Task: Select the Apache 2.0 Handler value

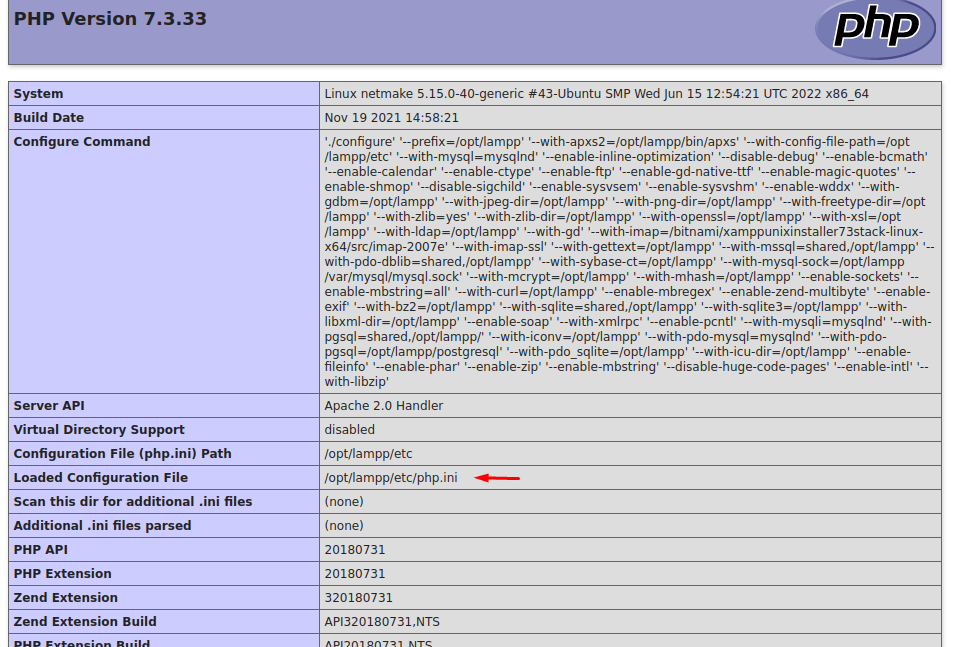Action: pos(383,406)
